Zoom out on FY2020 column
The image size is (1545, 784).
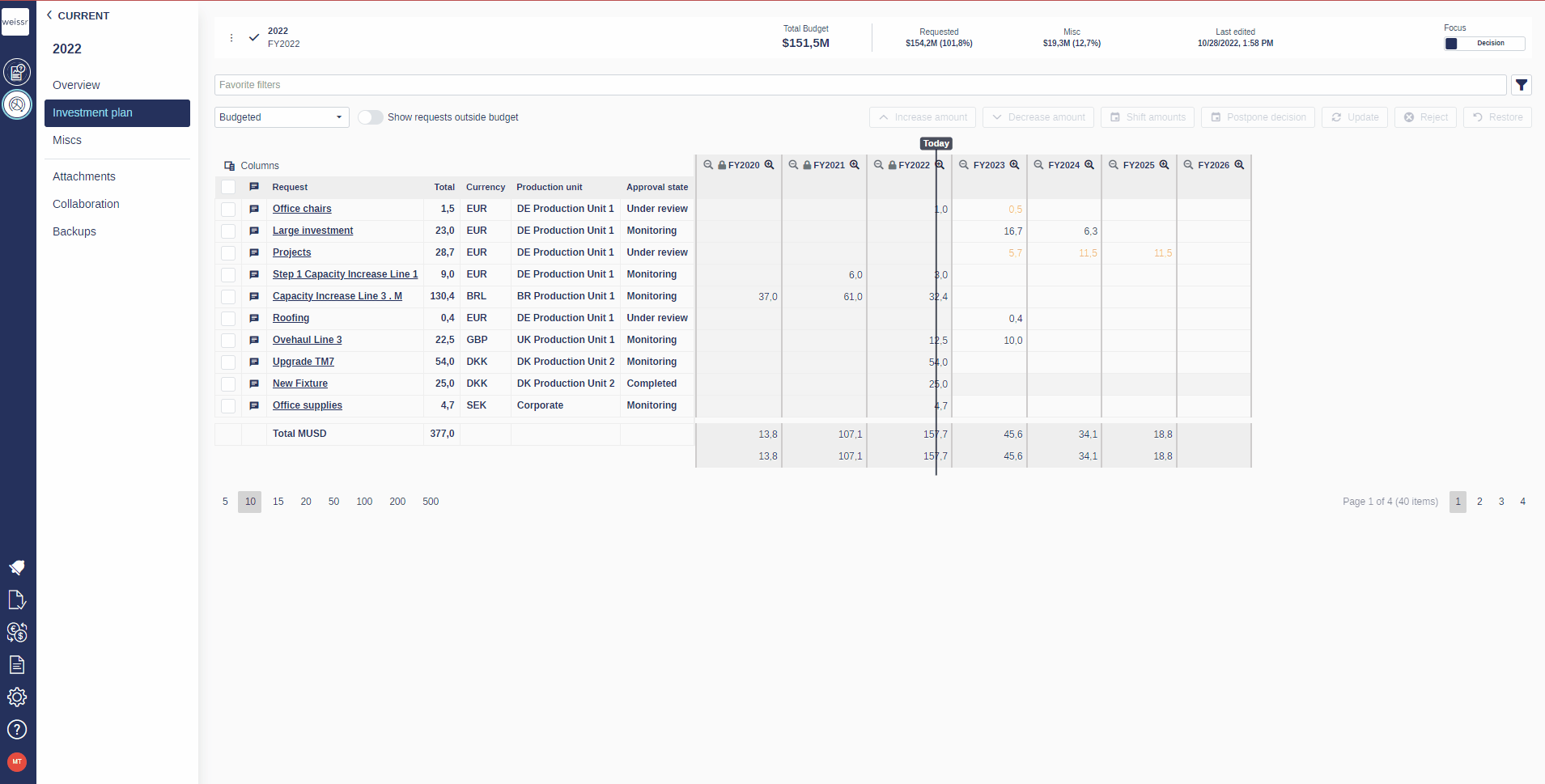708,165
